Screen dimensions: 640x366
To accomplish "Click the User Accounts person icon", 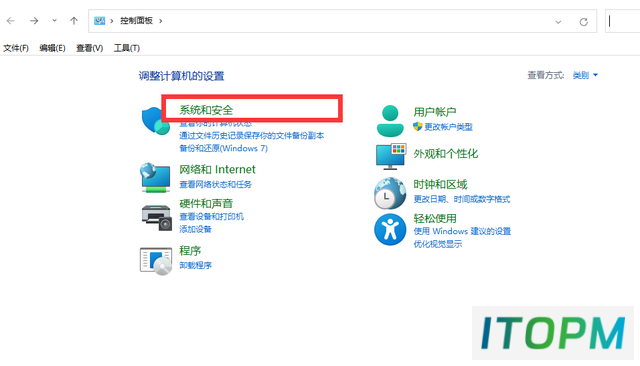I will 390,121.
